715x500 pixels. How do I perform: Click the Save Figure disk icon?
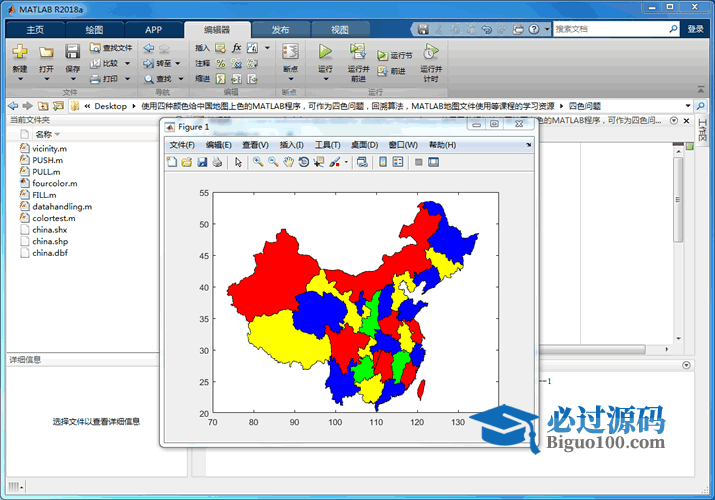(201, 162)
